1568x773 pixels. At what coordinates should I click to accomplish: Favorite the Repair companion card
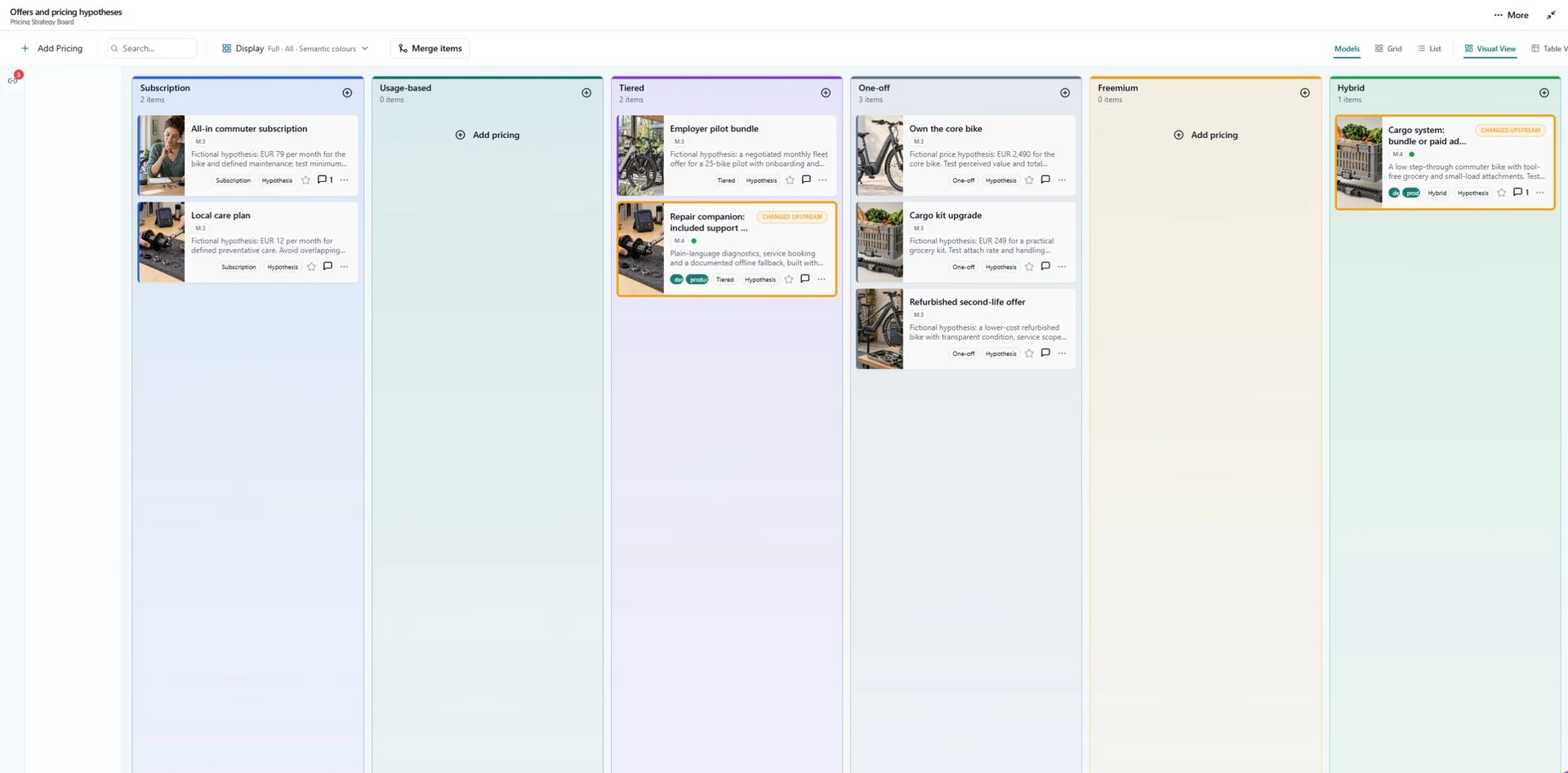(x=788, y=279)
